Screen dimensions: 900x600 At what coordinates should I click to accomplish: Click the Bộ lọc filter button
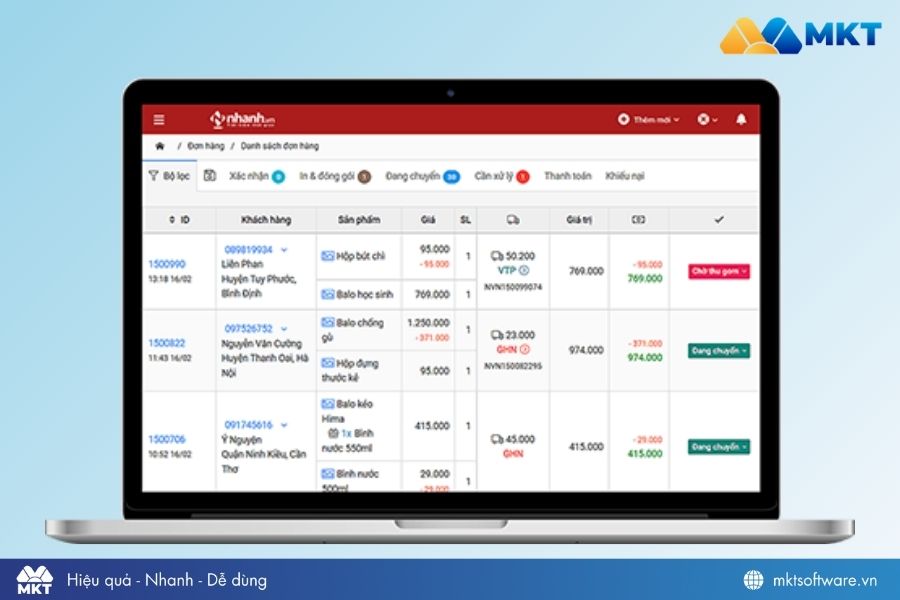(169, 176)
